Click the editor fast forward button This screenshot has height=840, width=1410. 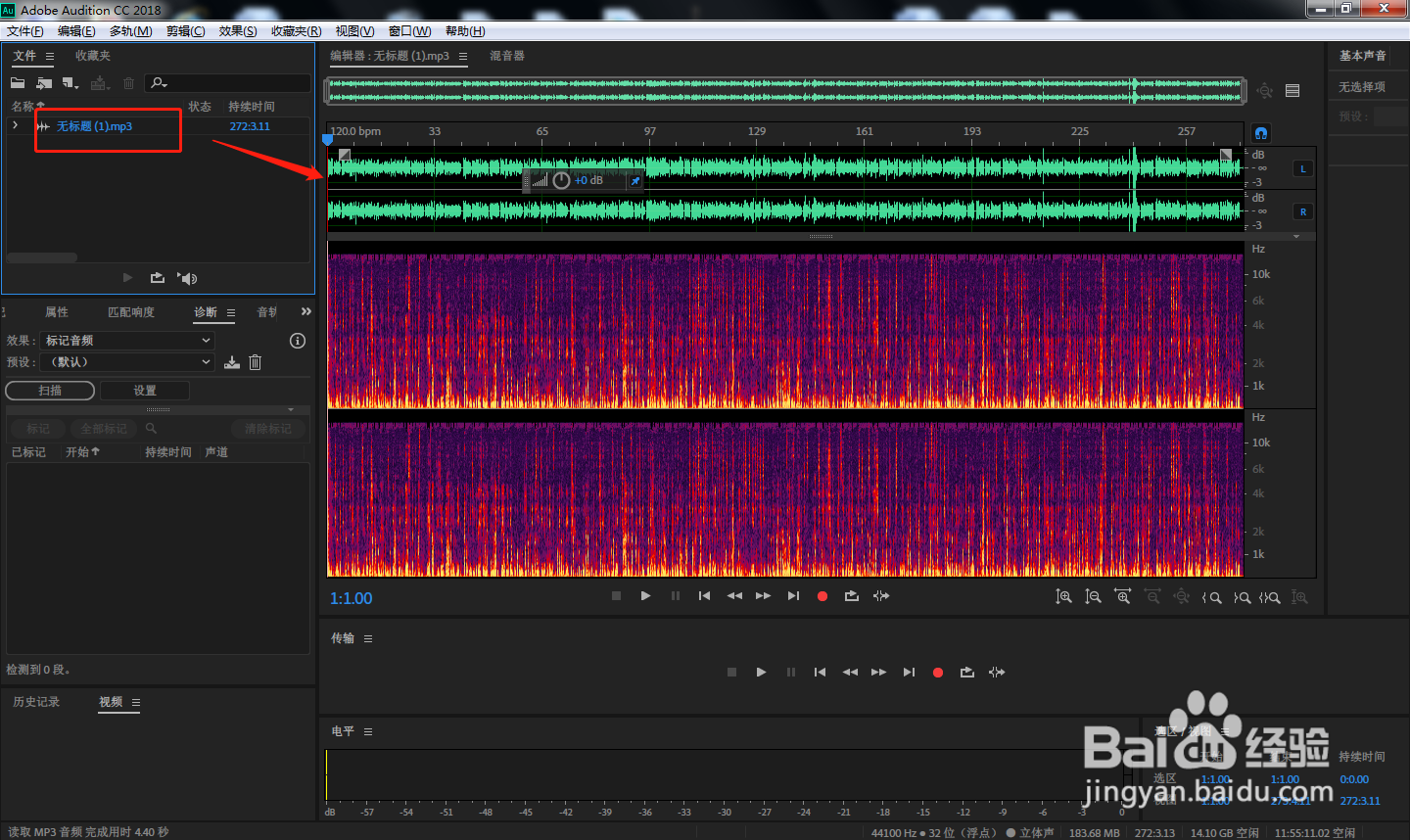tap(763, 596)
